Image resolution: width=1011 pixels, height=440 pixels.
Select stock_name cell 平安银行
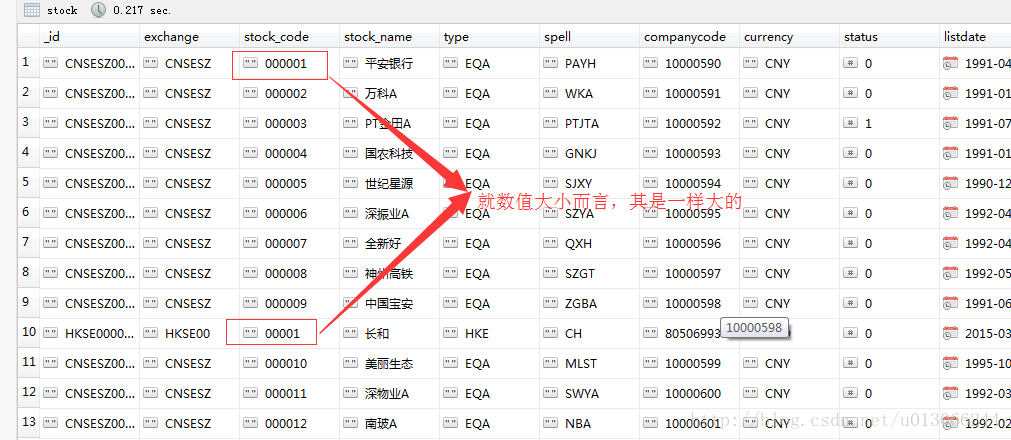coord(389,63)
